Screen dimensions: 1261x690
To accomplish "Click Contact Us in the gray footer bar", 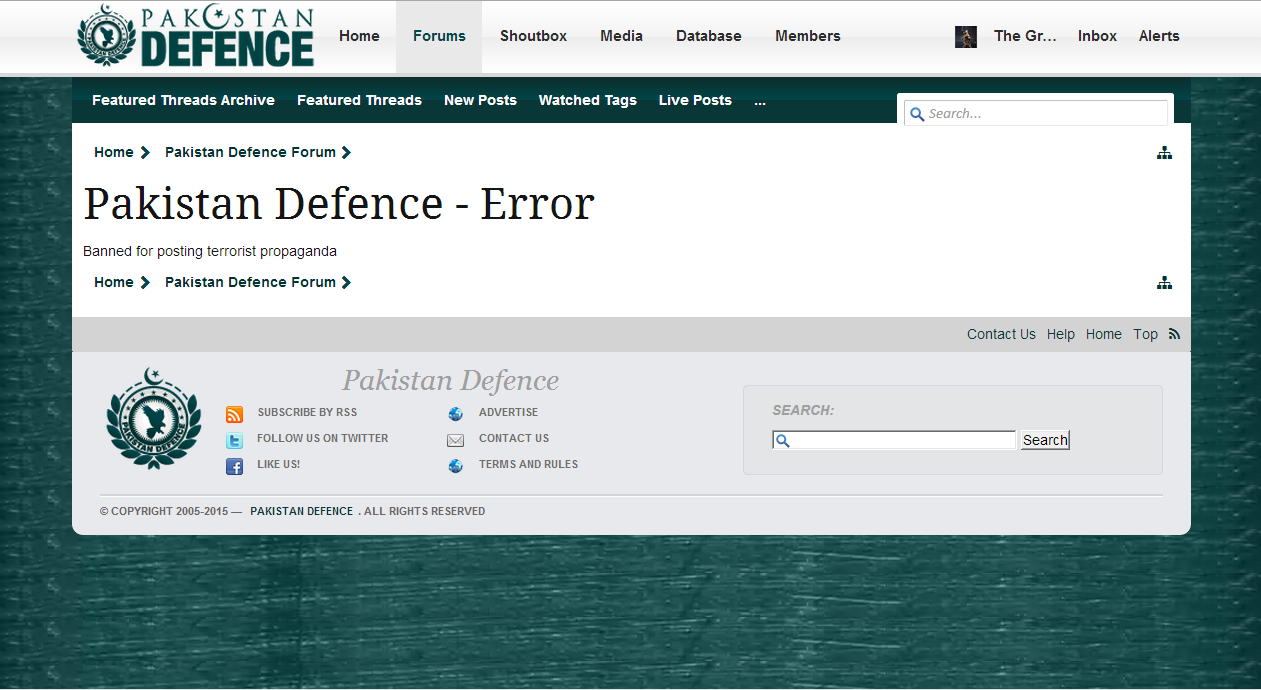I will click(x=1001, y=334).
